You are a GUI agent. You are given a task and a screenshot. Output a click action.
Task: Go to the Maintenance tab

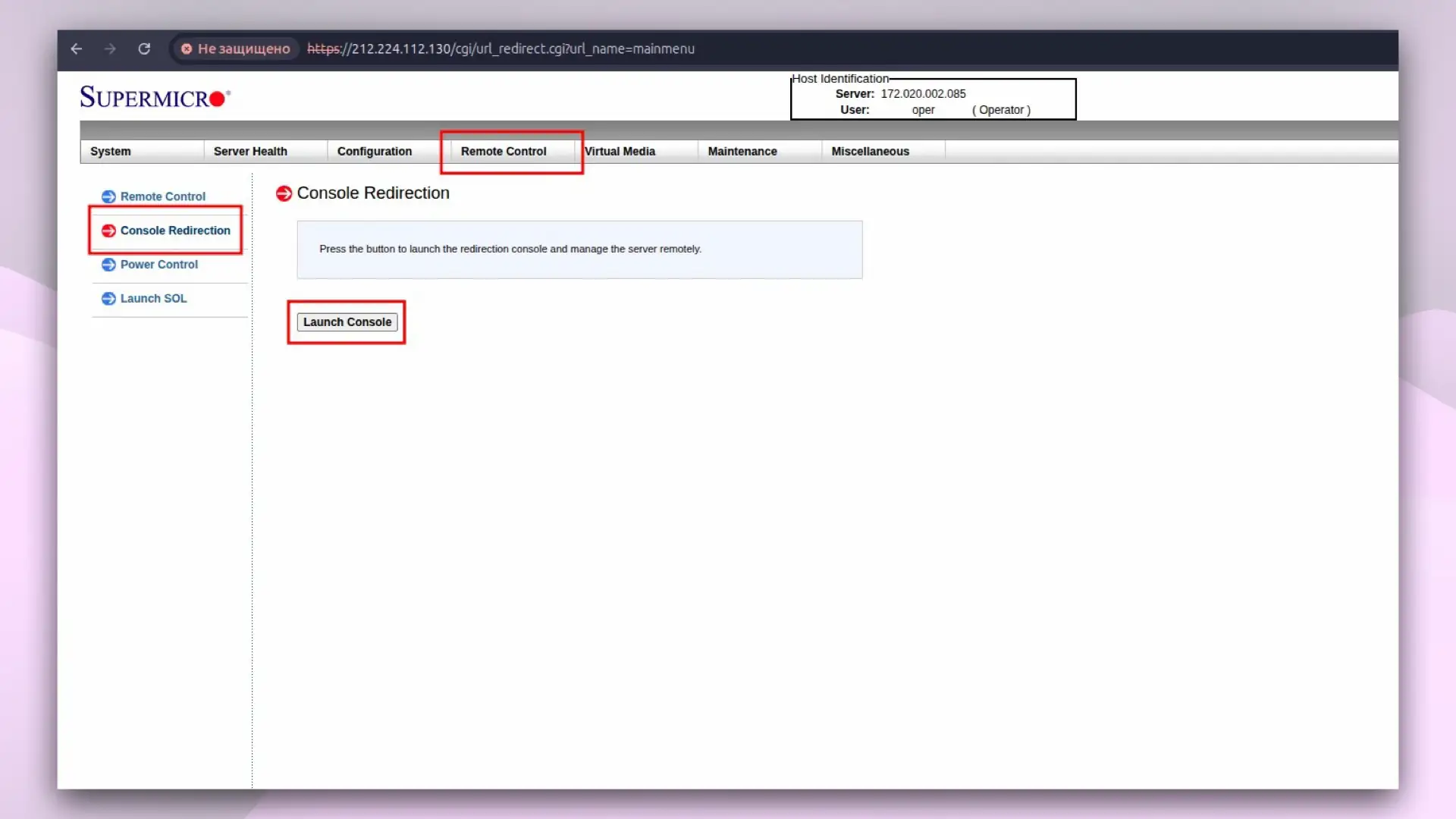760,151
